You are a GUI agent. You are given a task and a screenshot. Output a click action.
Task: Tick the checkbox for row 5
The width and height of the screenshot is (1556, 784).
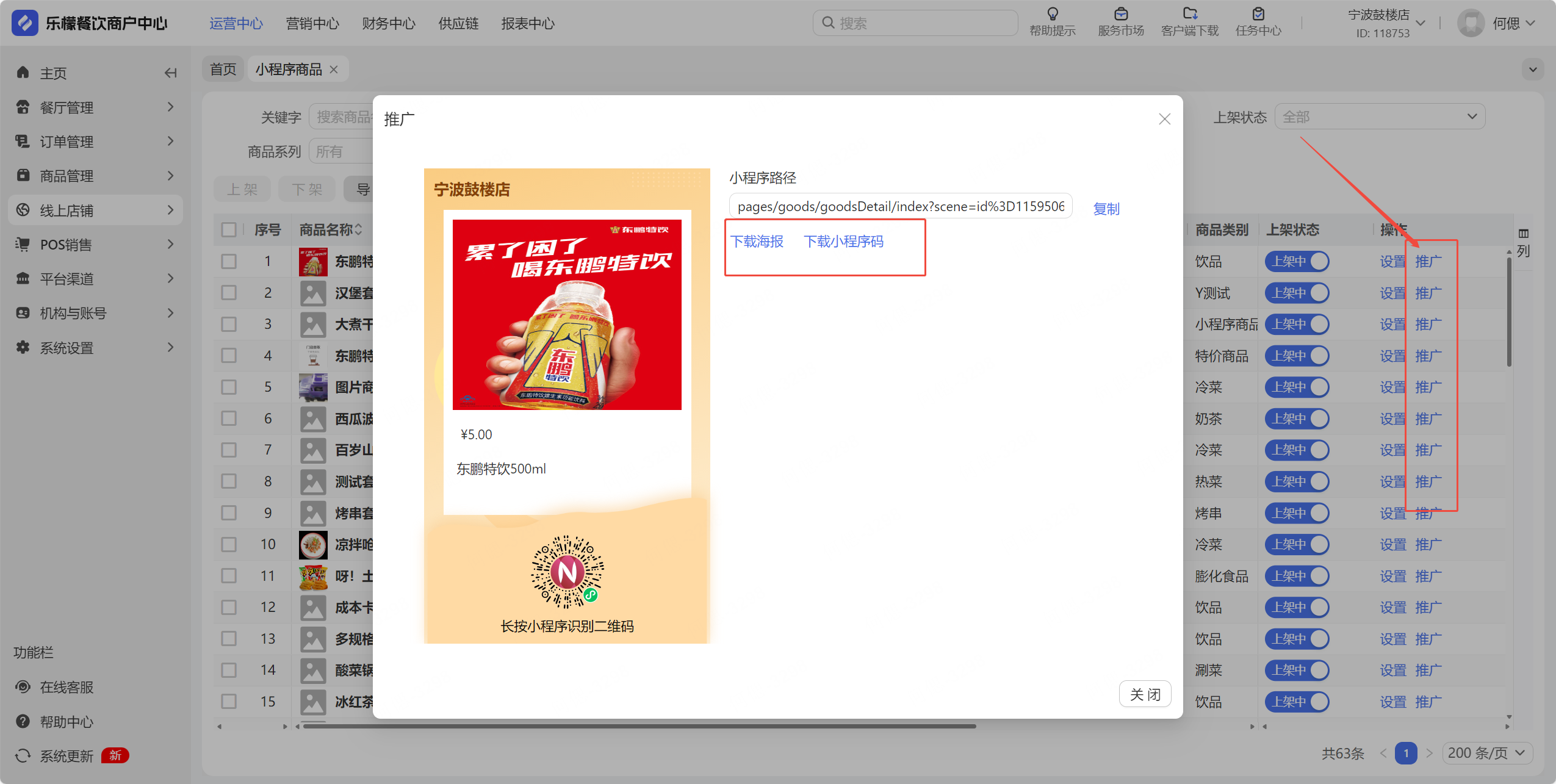click(x=229, y=387)
